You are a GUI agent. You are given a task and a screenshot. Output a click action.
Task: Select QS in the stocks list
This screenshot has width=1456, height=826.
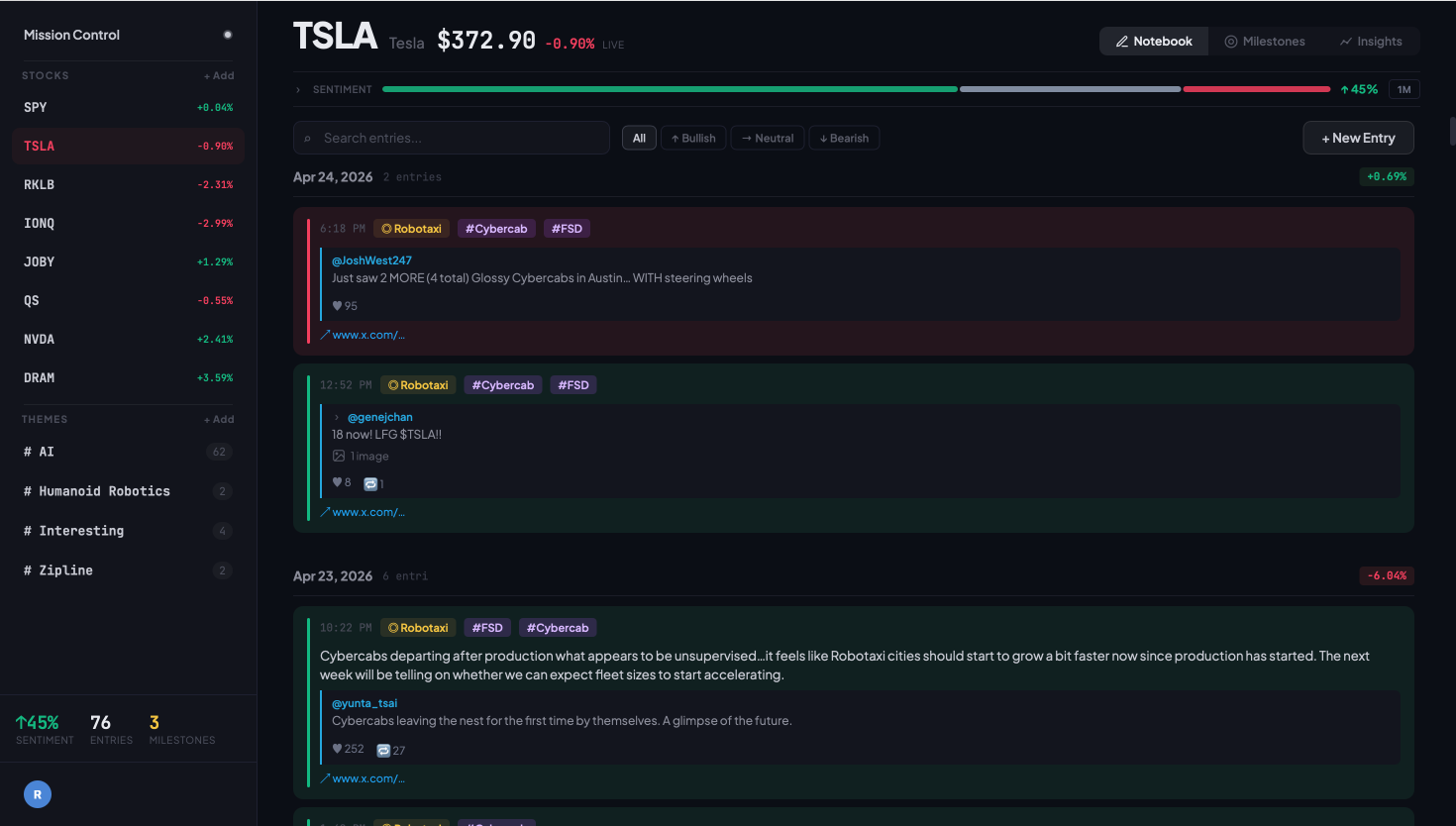(x=129, y=300)
